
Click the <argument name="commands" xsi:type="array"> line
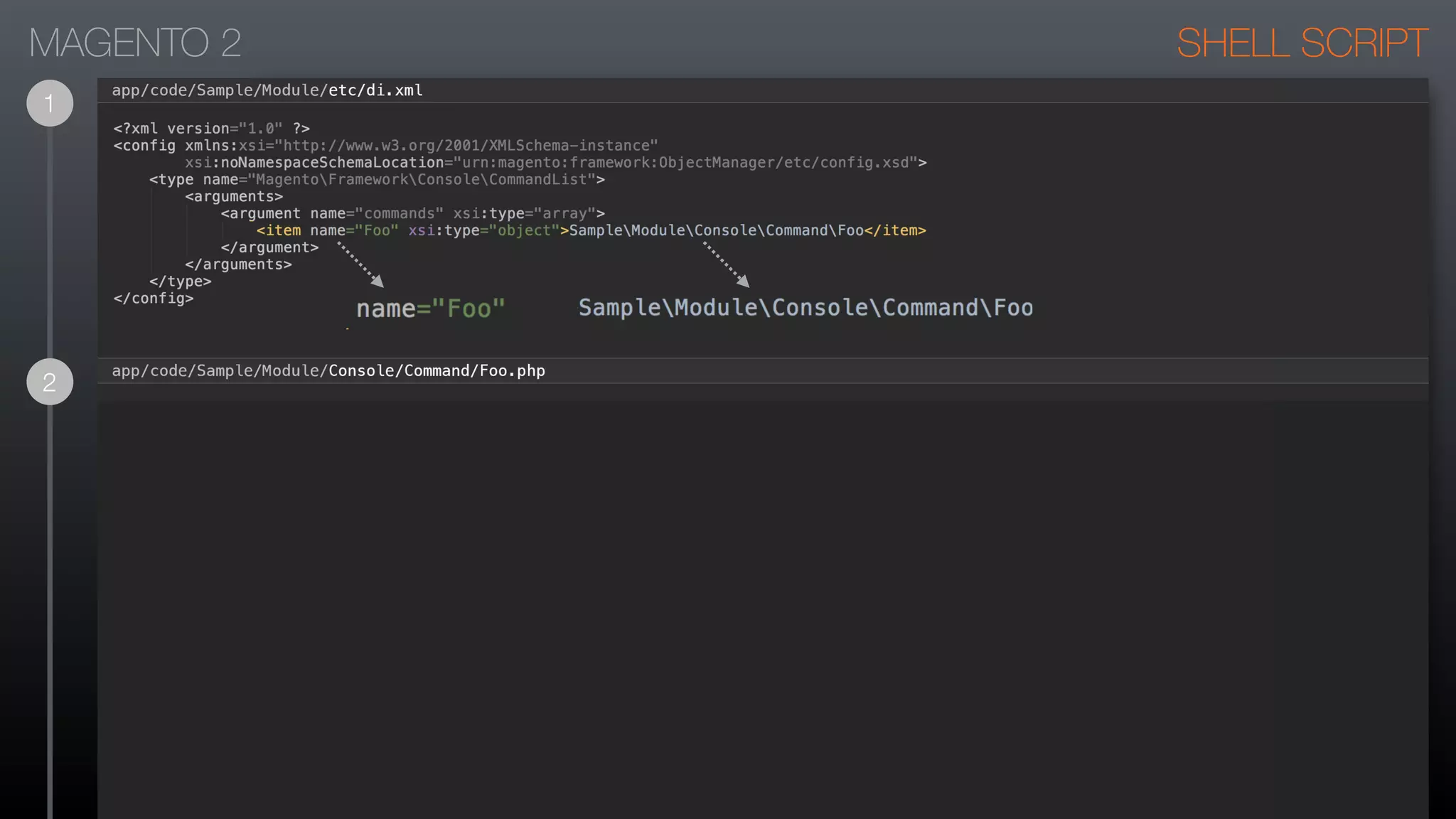click(x=413, y=214)
